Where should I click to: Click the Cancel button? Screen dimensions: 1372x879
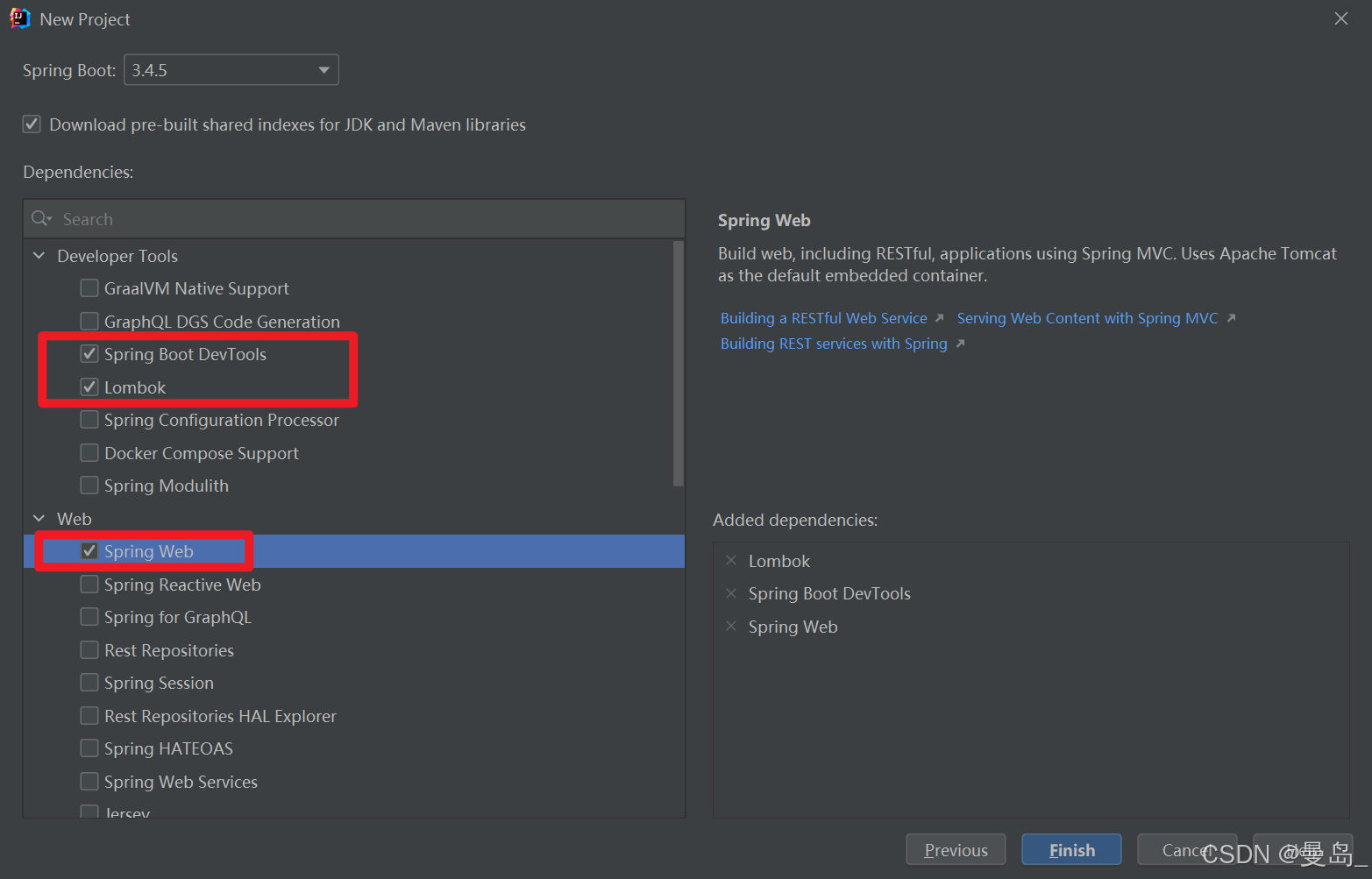1186,850
